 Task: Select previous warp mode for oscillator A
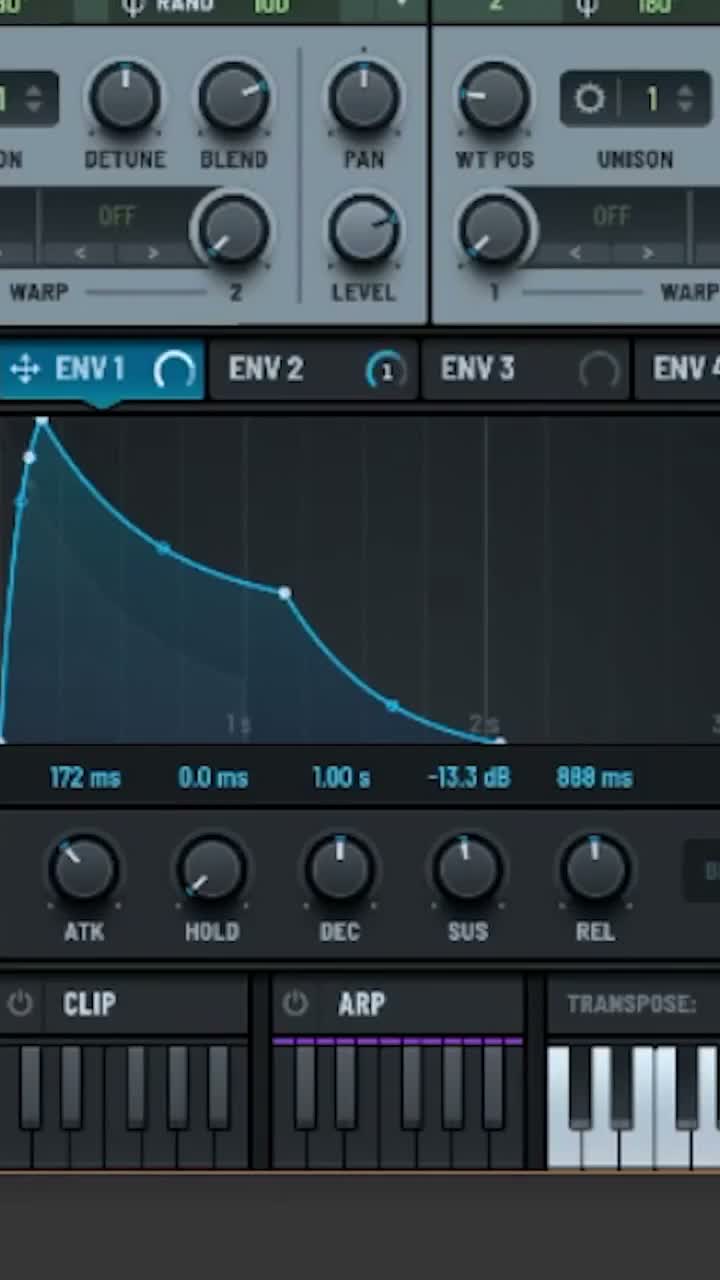click(80, 253)
